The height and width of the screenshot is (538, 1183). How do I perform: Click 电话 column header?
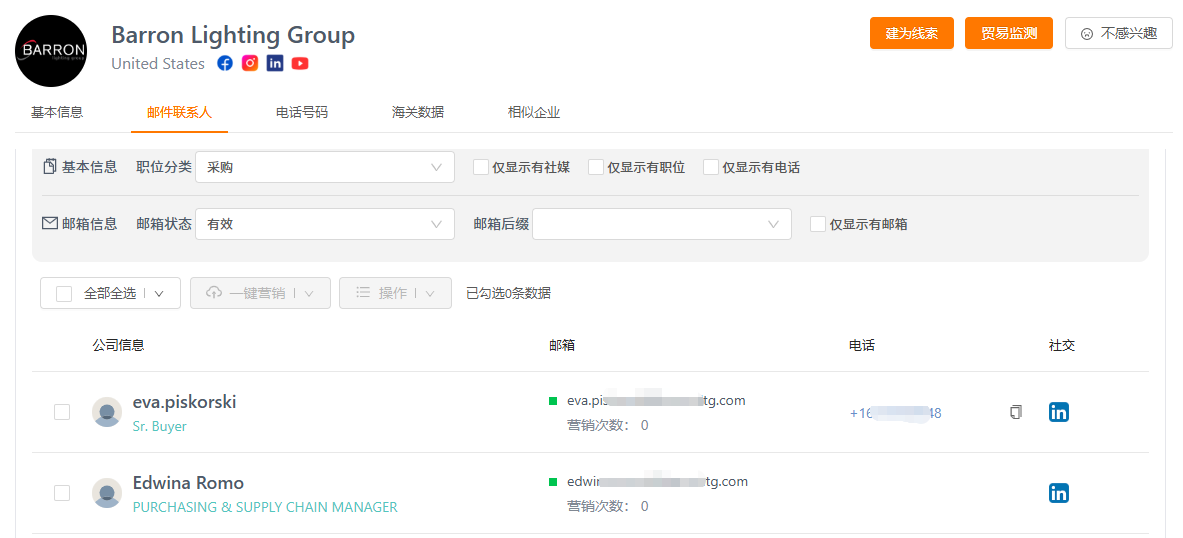coord(862,345)
